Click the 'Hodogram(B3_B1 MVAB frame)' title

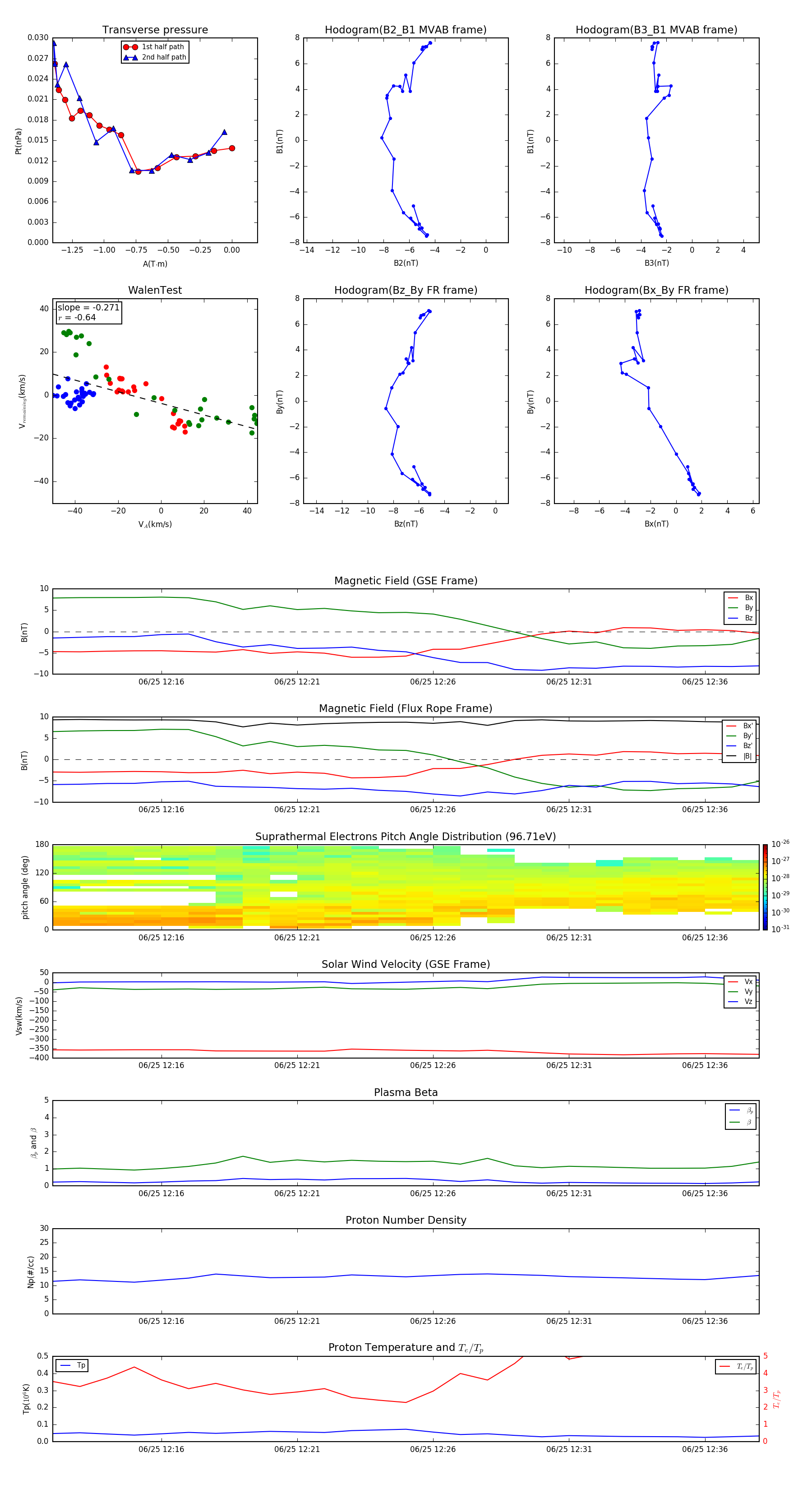click(656, 30)
